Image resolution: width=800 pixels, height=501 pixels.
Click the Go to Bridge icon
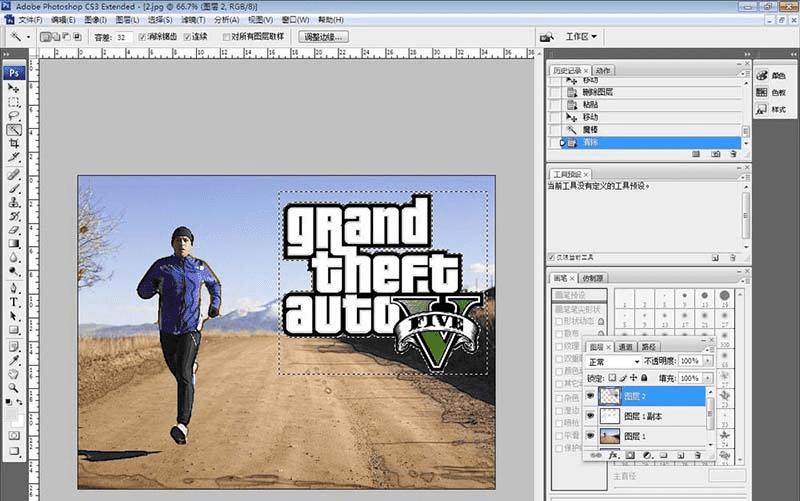(x=546, y=37)
